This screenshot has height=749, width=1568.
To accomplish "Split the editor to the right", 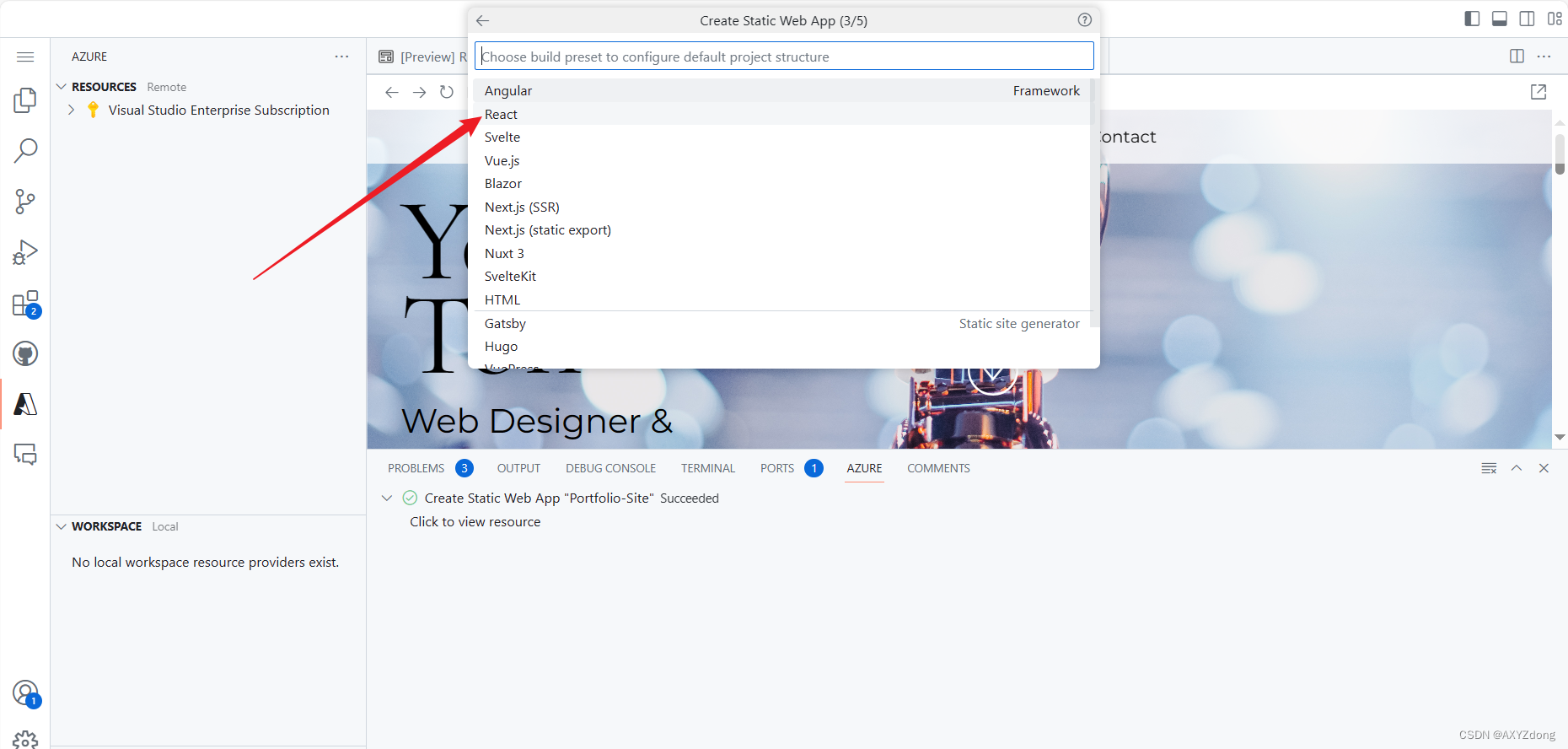I will (x=1517, y=57).
